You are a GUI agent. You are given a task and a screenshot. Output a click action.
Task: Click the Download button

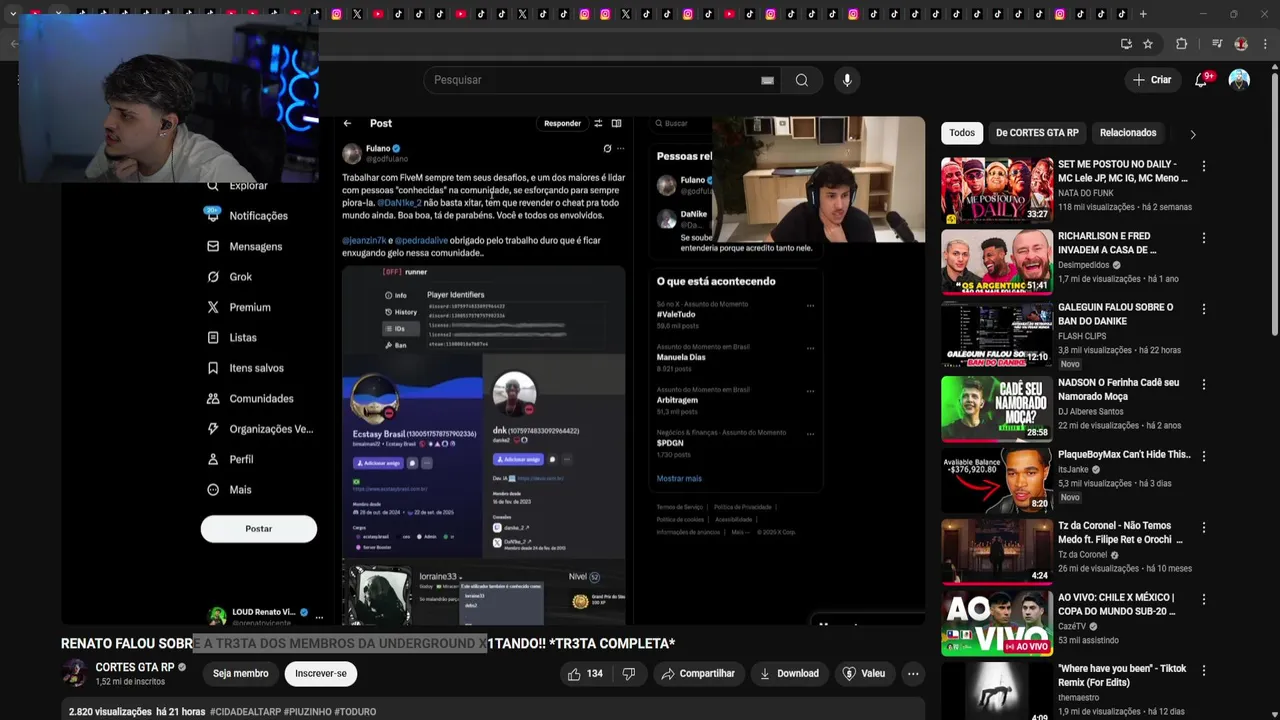789,674
